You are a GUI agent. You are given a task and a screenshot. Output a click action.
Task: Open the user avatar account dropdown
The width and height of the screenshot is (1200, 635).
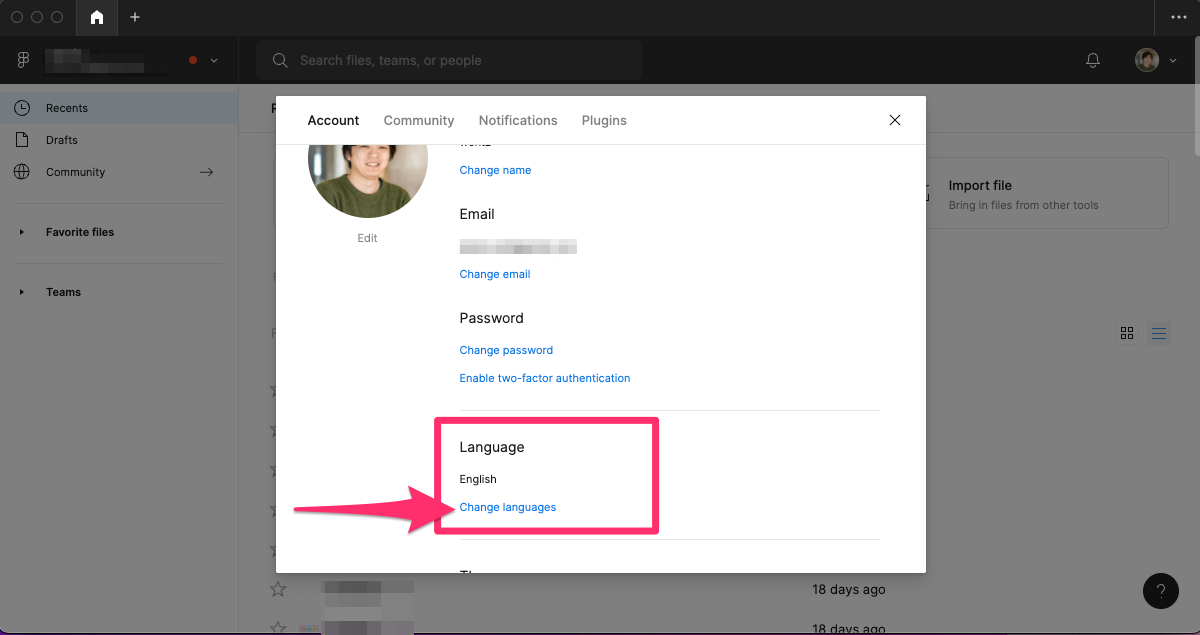point(1153,61)
